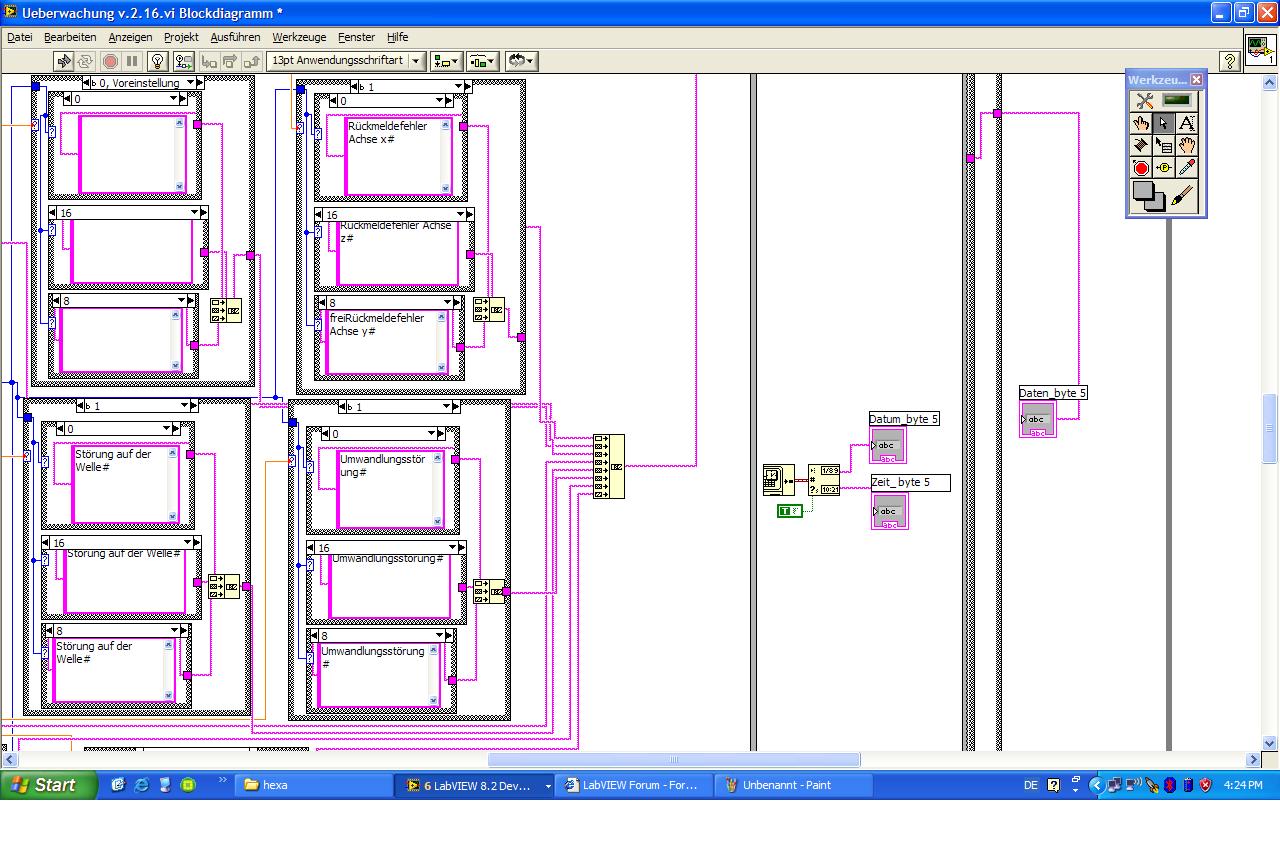
Task: Open the Ausführen menu
Action: coord(235,37)
